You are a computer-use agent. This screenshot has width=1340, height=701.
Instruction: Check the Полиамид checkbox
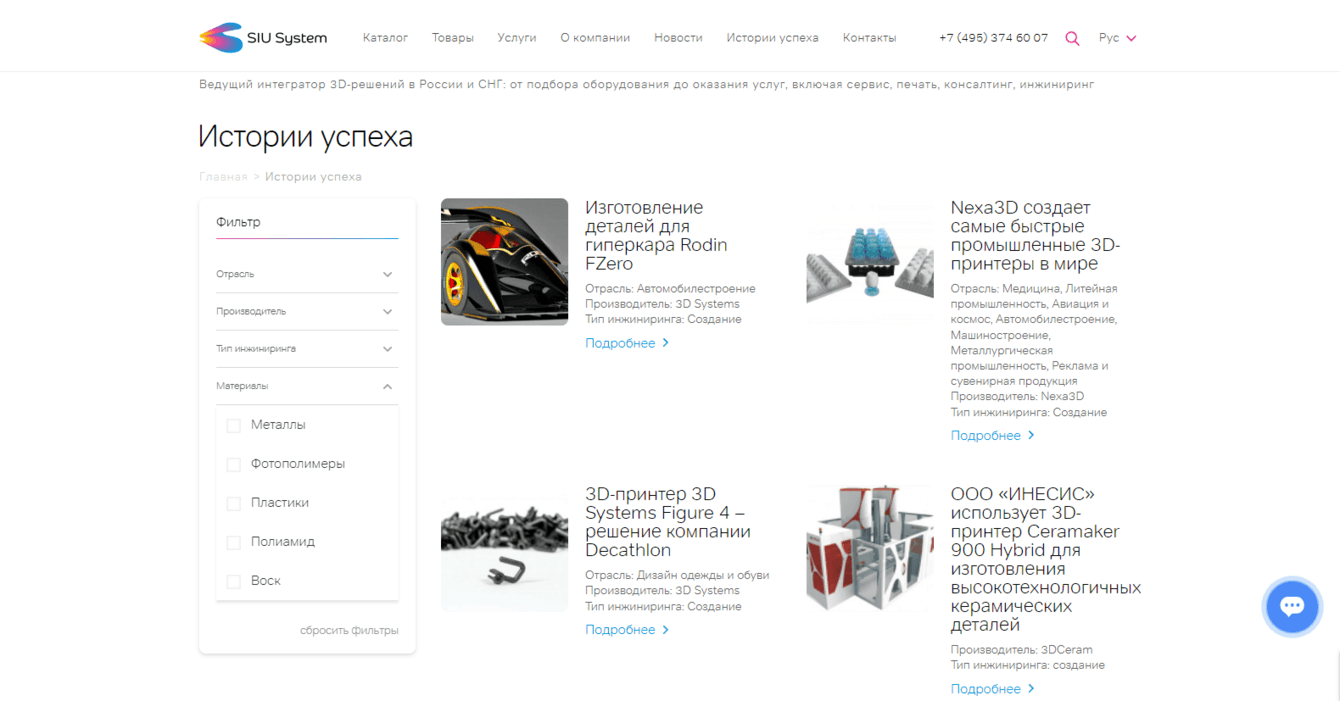(x=234, y=542)
